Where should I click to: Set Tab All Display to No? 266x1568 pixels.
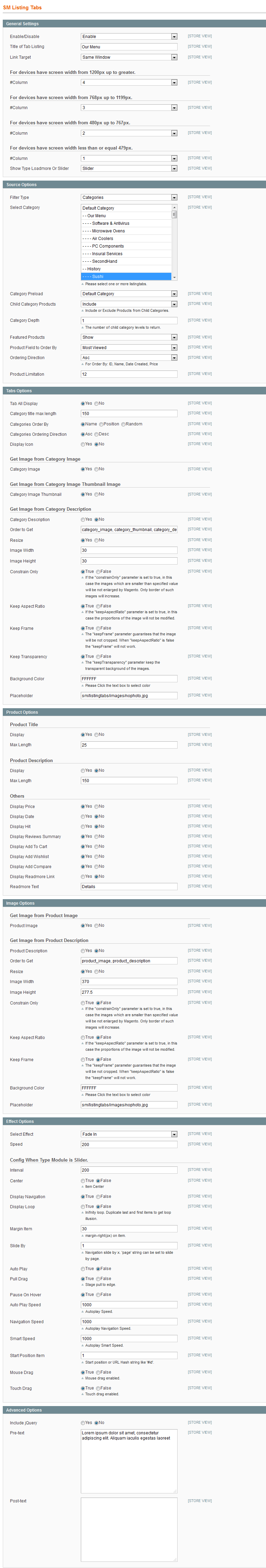pos(97,404)
